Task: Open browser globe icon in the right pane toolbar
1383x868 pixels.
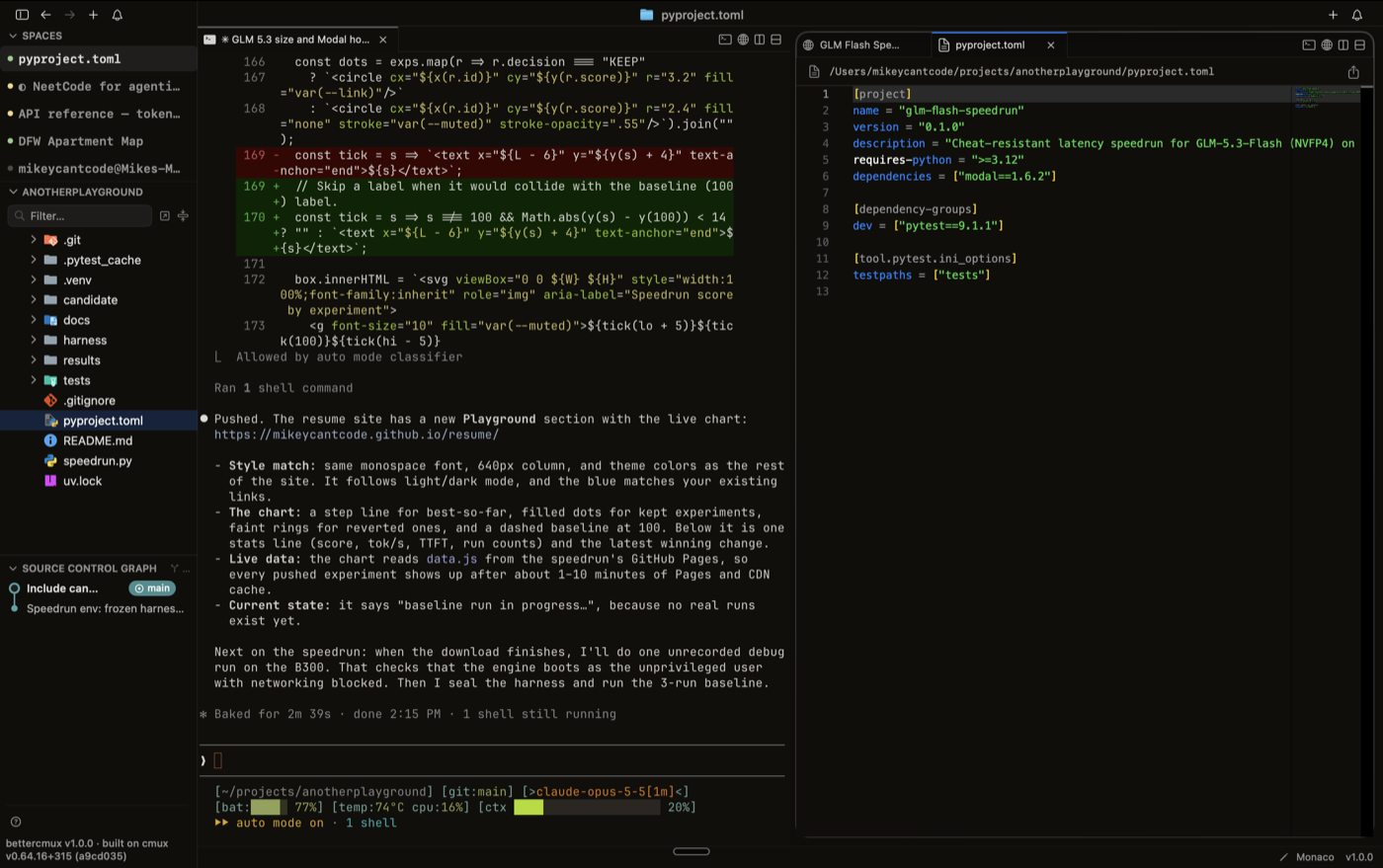Action: point(1327,44)
